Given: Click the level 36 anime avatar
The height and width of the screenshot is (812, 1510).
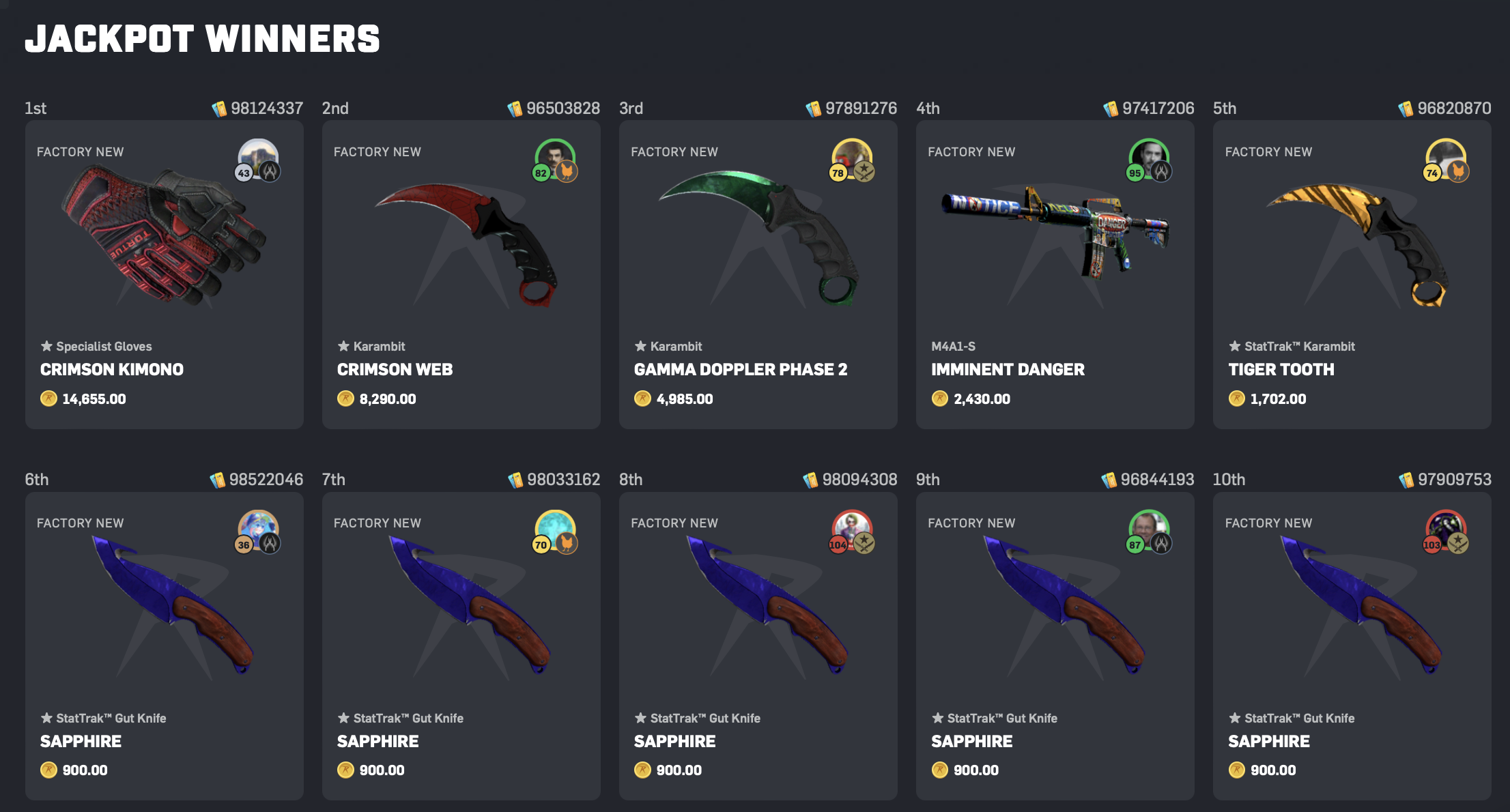Looking at the screenshot, I should 258,530.
